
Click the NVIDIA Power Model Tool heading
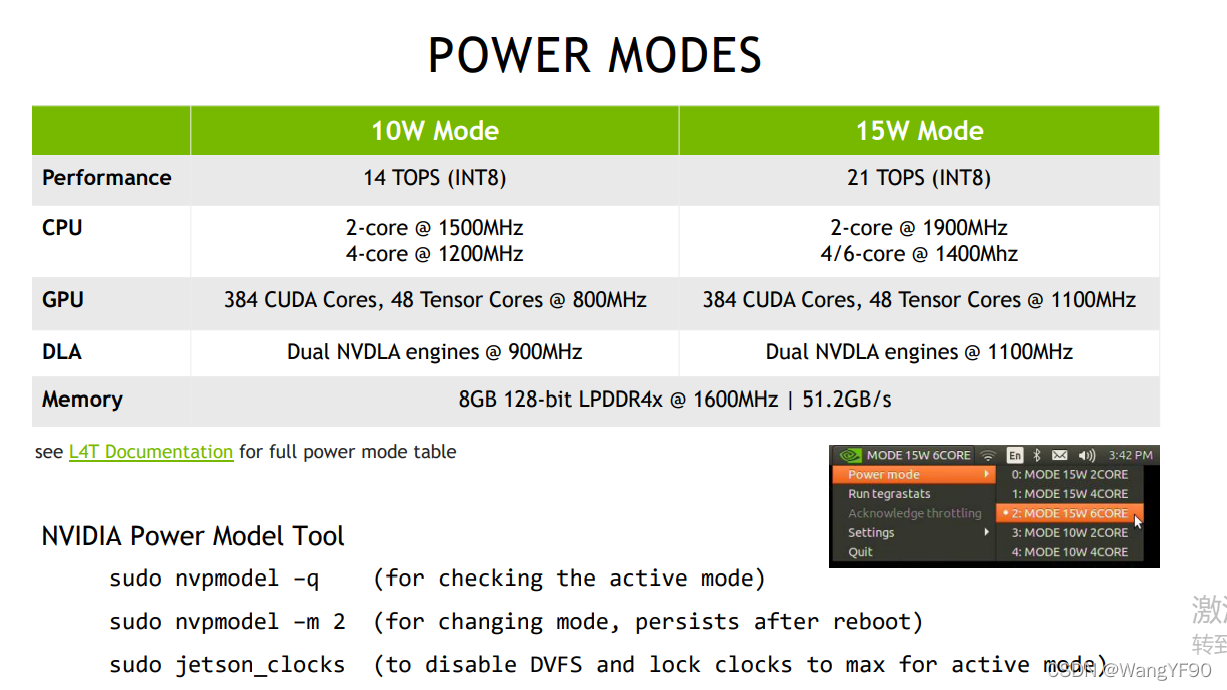[x=193, y=536]
